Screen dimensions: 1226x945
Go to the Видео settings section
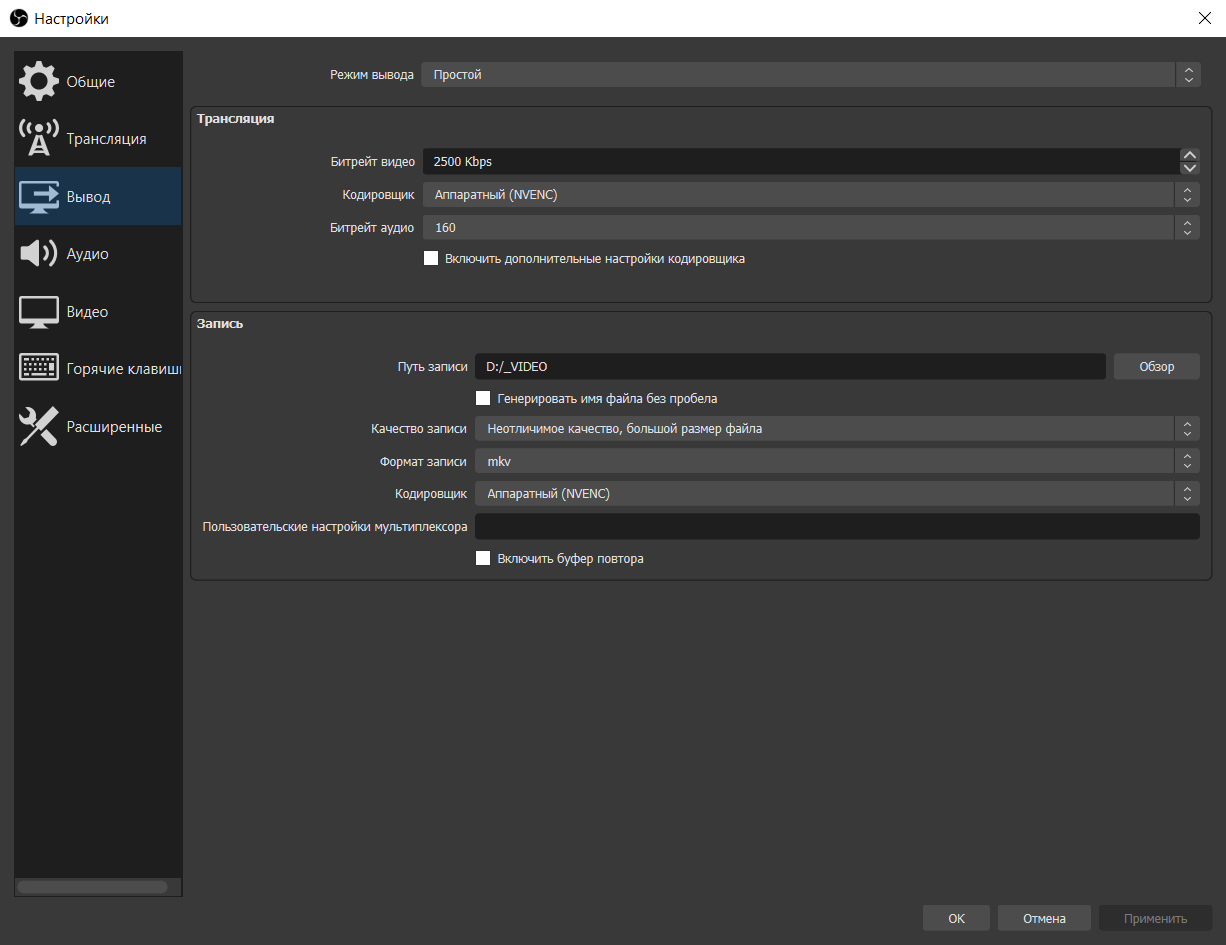(x=98, y=312)
